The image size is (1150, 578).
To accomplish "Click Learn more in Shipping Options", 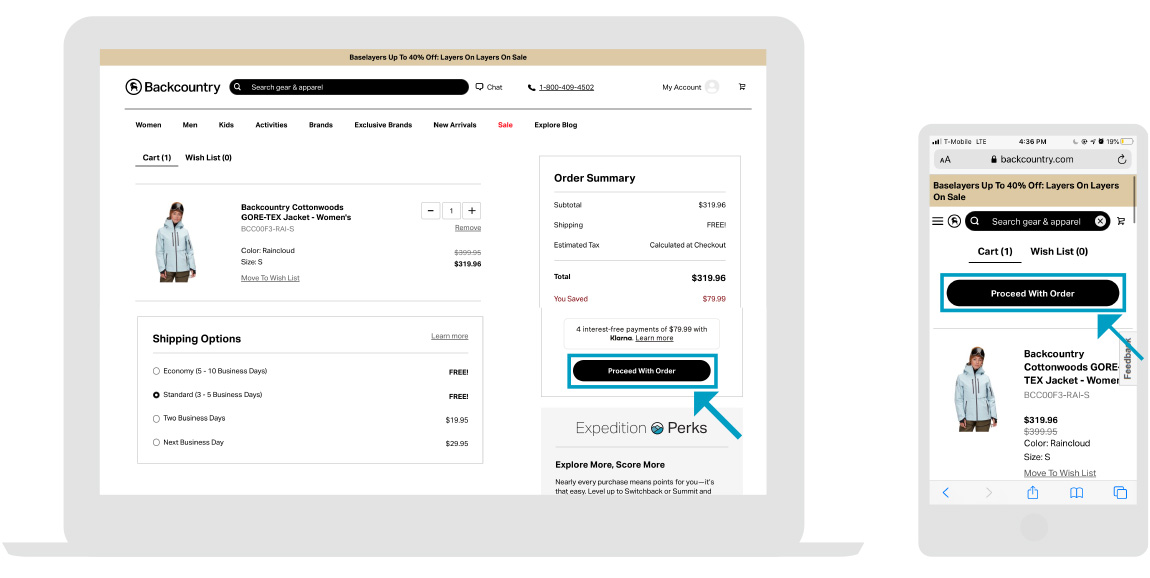I will click(450, 336).
